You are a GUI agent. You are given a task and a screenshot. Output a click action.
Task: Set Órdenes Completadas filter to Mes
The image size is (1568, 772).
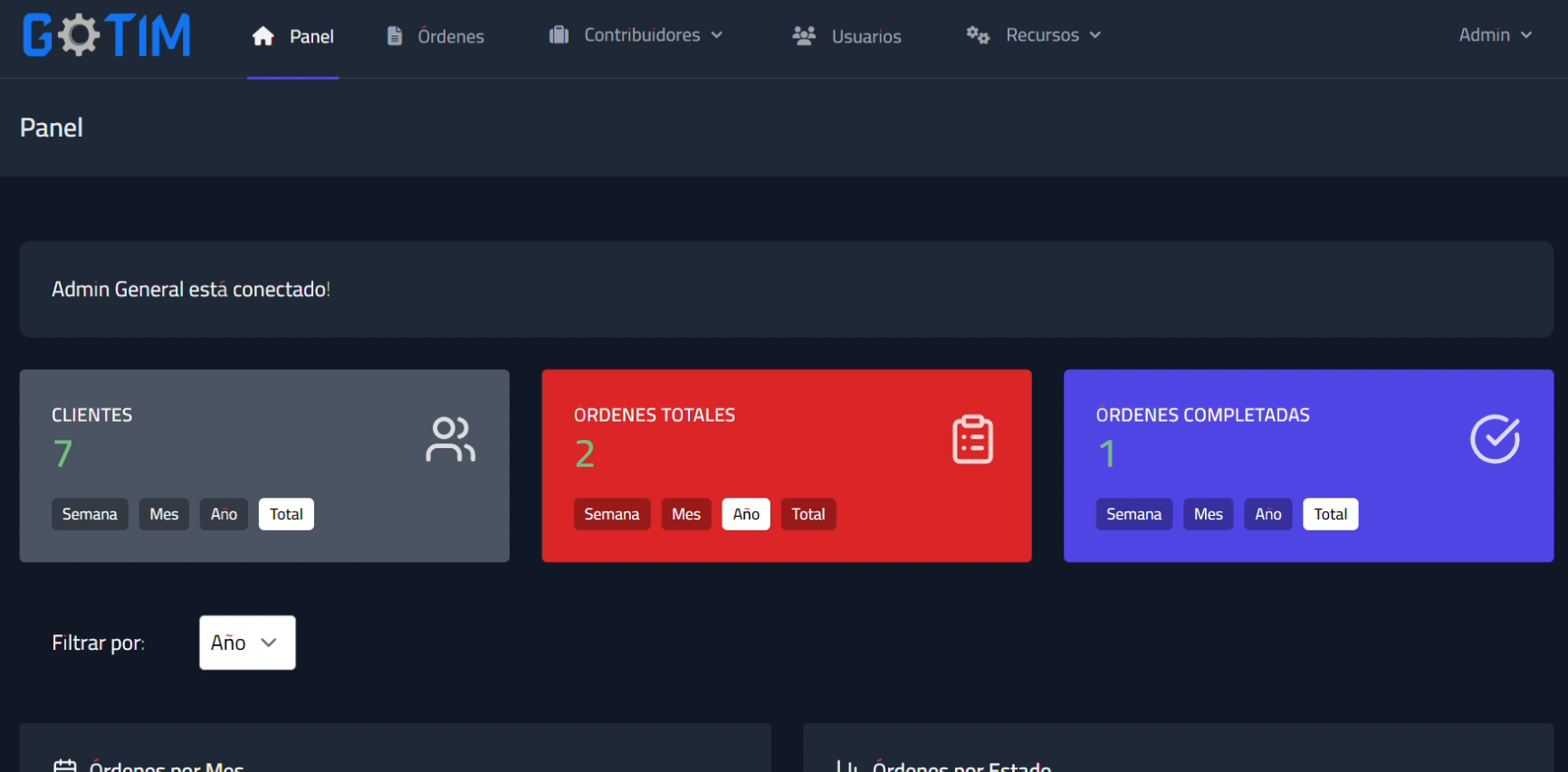(1208, 514)
